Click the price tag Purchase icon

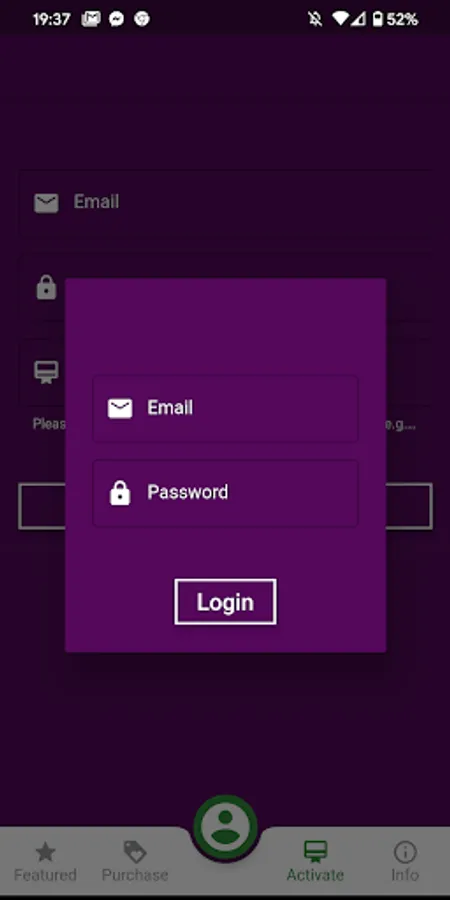(x=135, y=852)
